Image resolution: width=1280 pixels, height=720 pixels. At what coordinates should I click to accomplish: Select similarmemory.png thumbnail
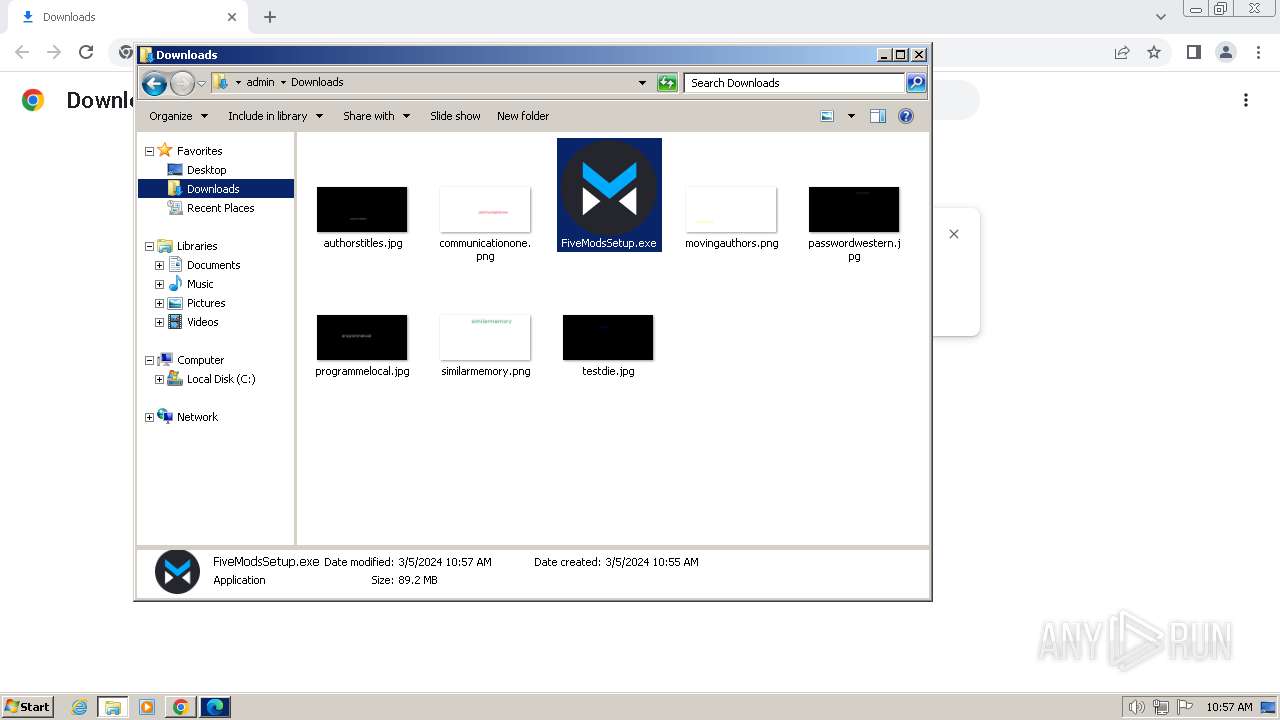coord(485,337)
